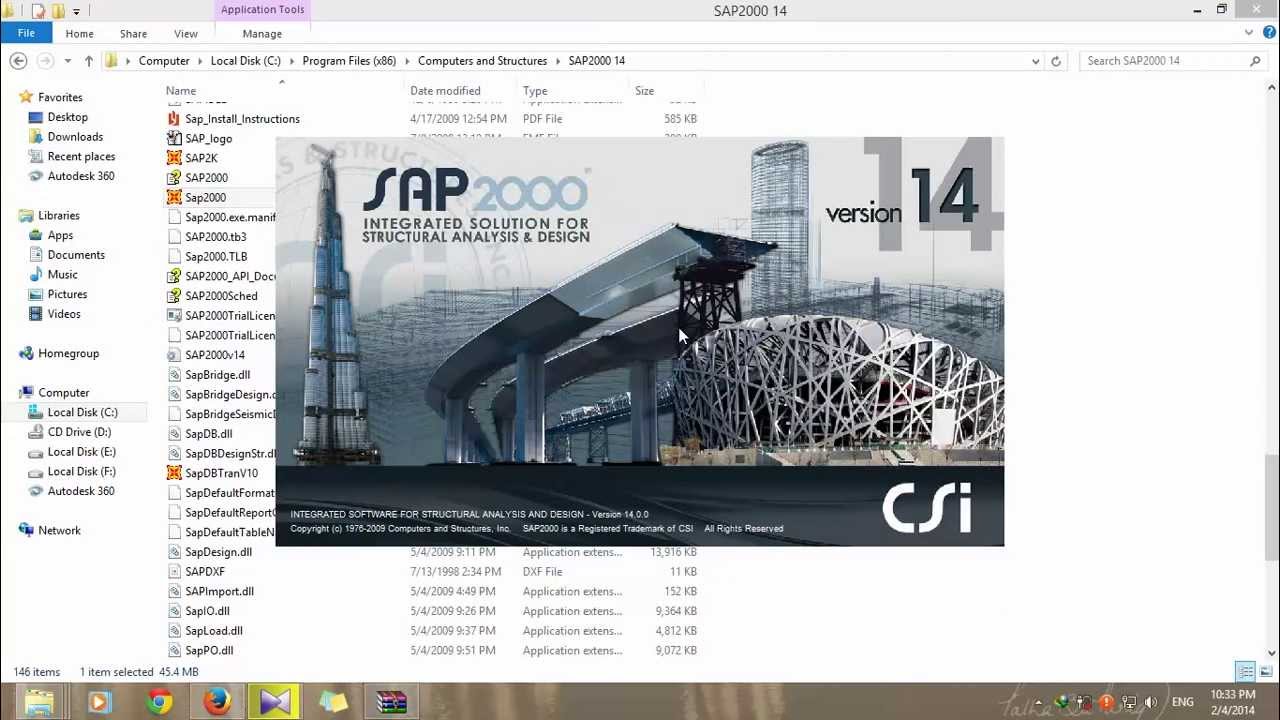Open Recent places in Favorites

click(81, 157)
